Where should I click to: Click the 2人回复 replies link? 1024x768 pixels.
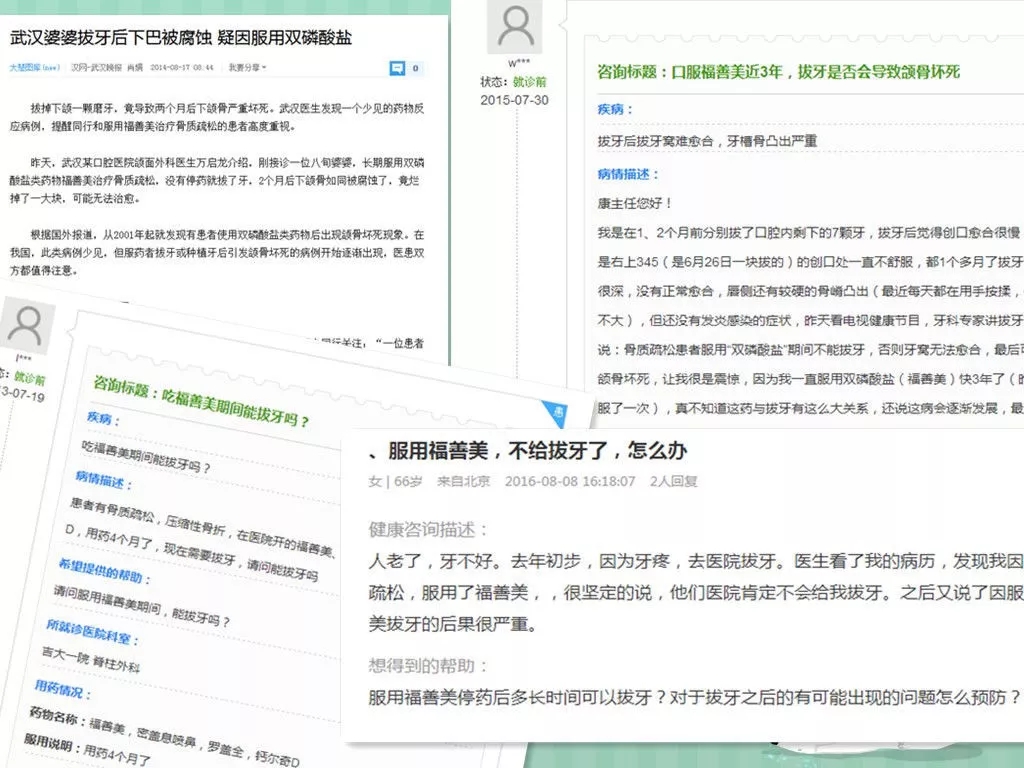point(676,482)
